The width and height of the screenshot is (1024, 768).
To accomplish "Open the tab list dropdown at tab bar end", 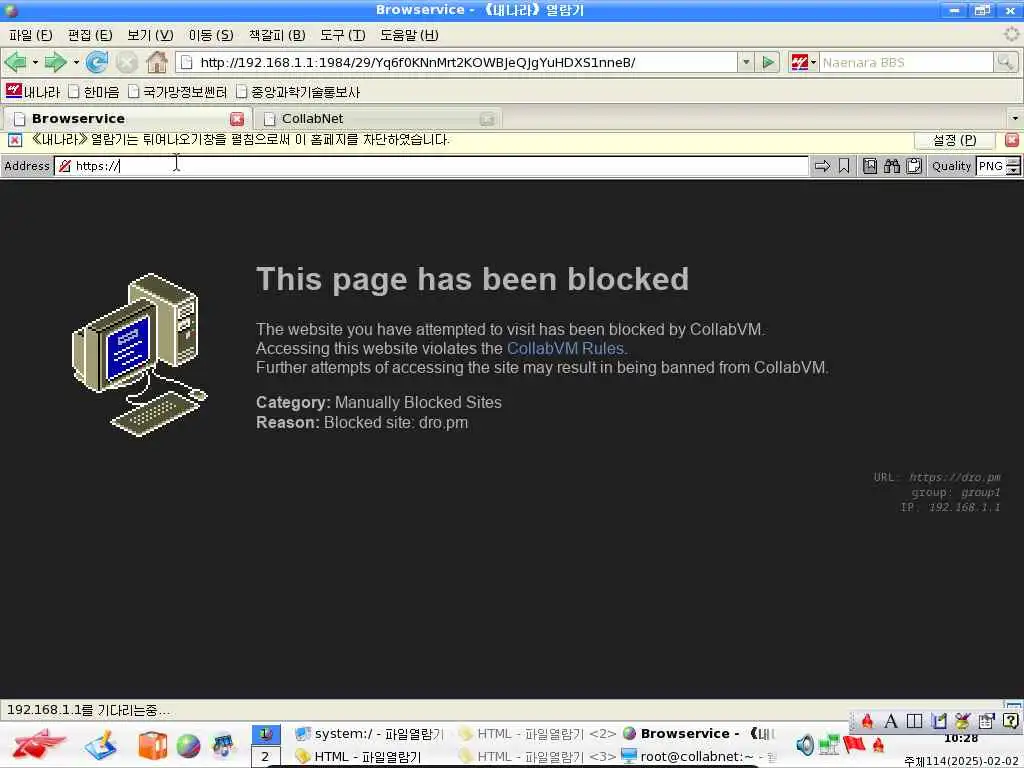I will tap(1014, 119).
